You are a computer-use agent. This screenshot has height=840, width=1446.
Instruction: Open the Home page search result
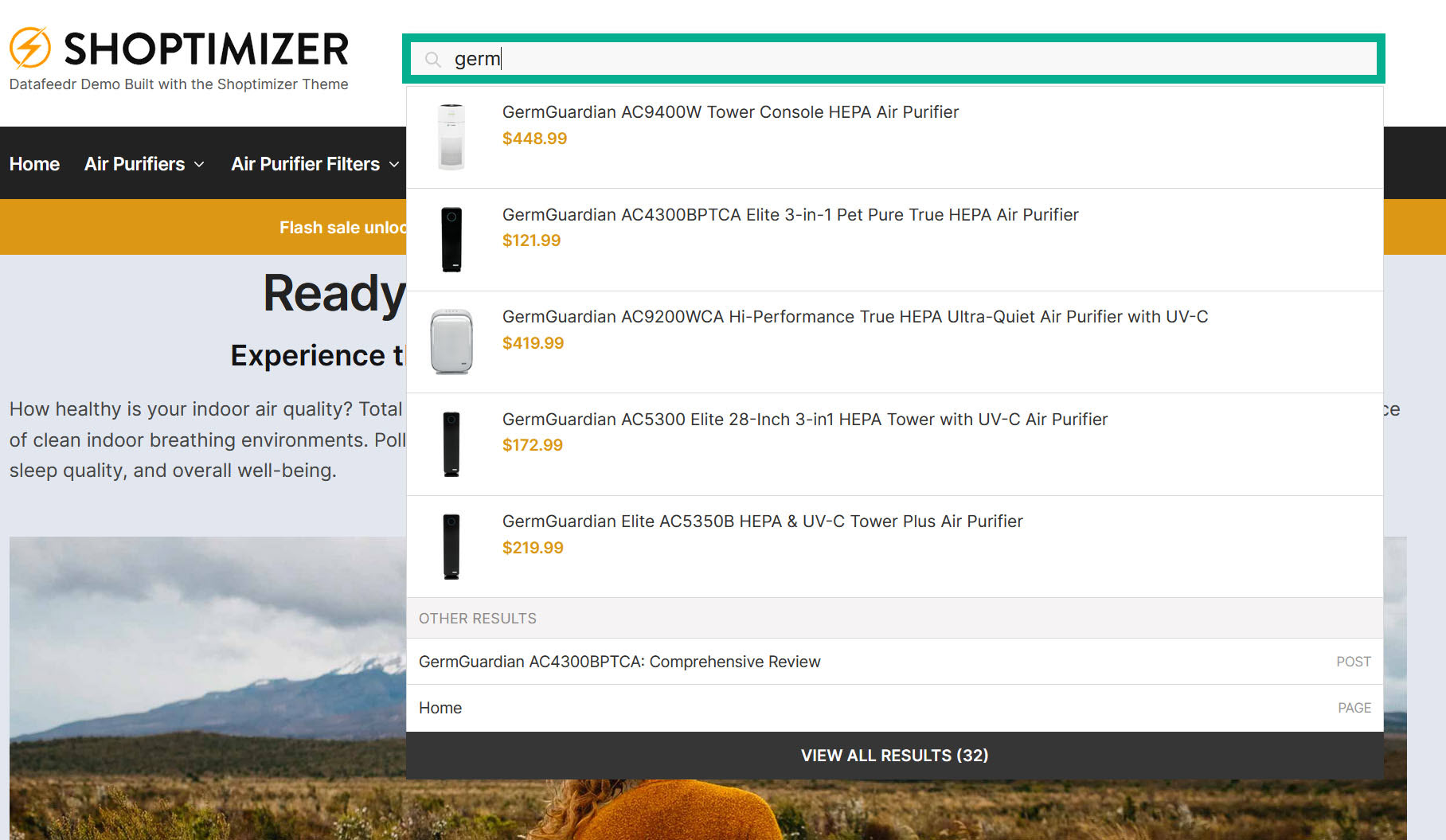894,708
